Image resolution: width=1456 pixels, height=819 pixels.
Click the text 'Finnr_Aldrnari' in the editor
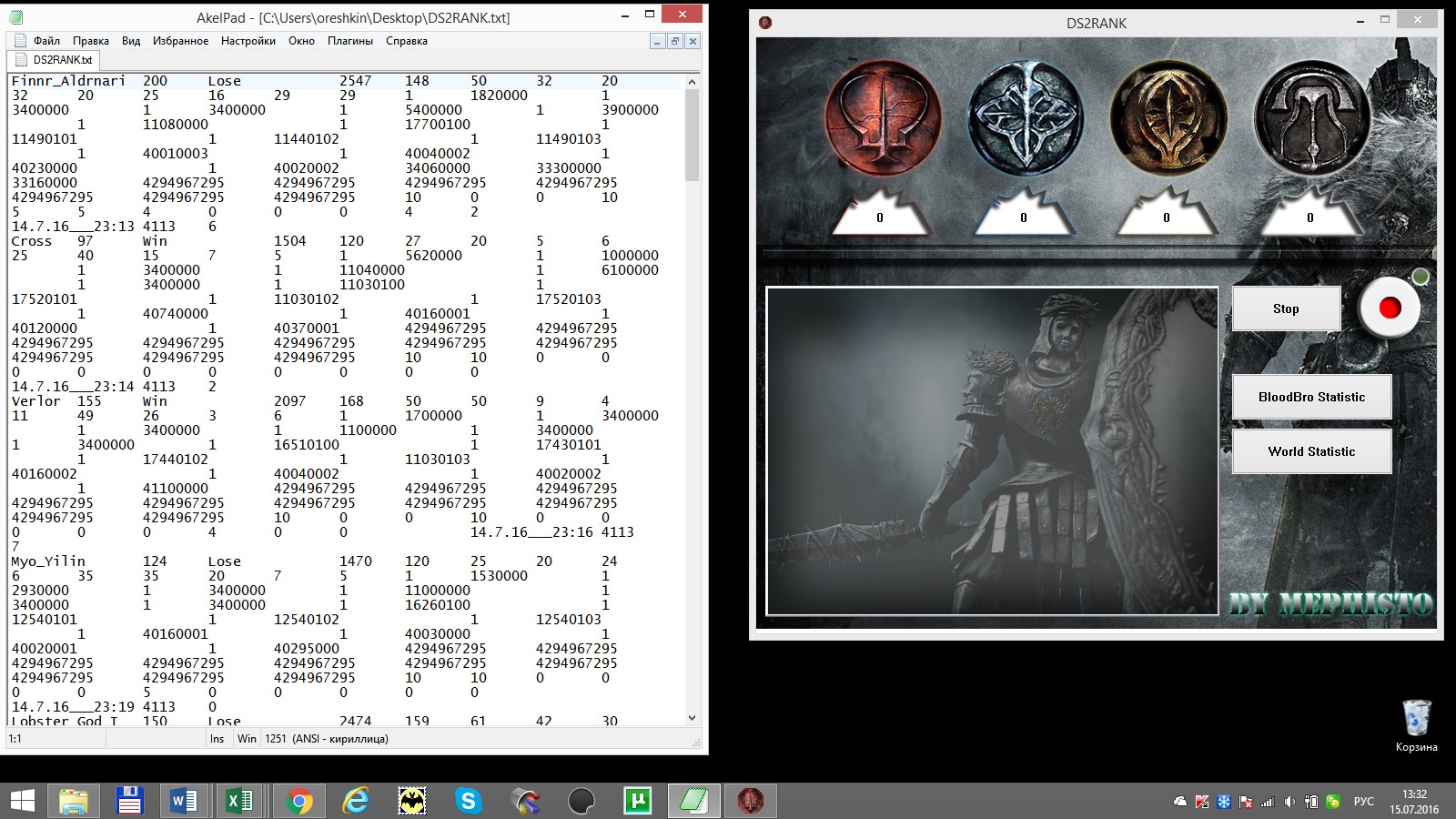[68, 81]
